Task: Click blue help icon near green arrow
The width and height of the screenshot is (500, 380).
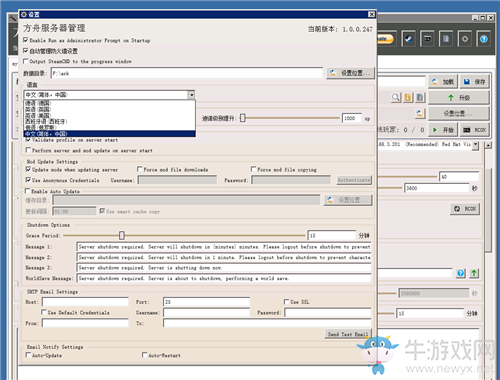Action: [x=461, y=273]
